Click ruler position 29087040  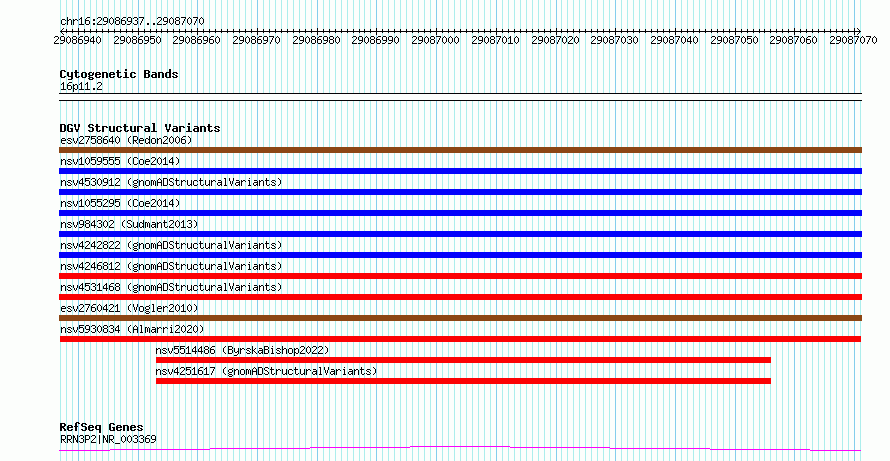(x=674, y=40)
